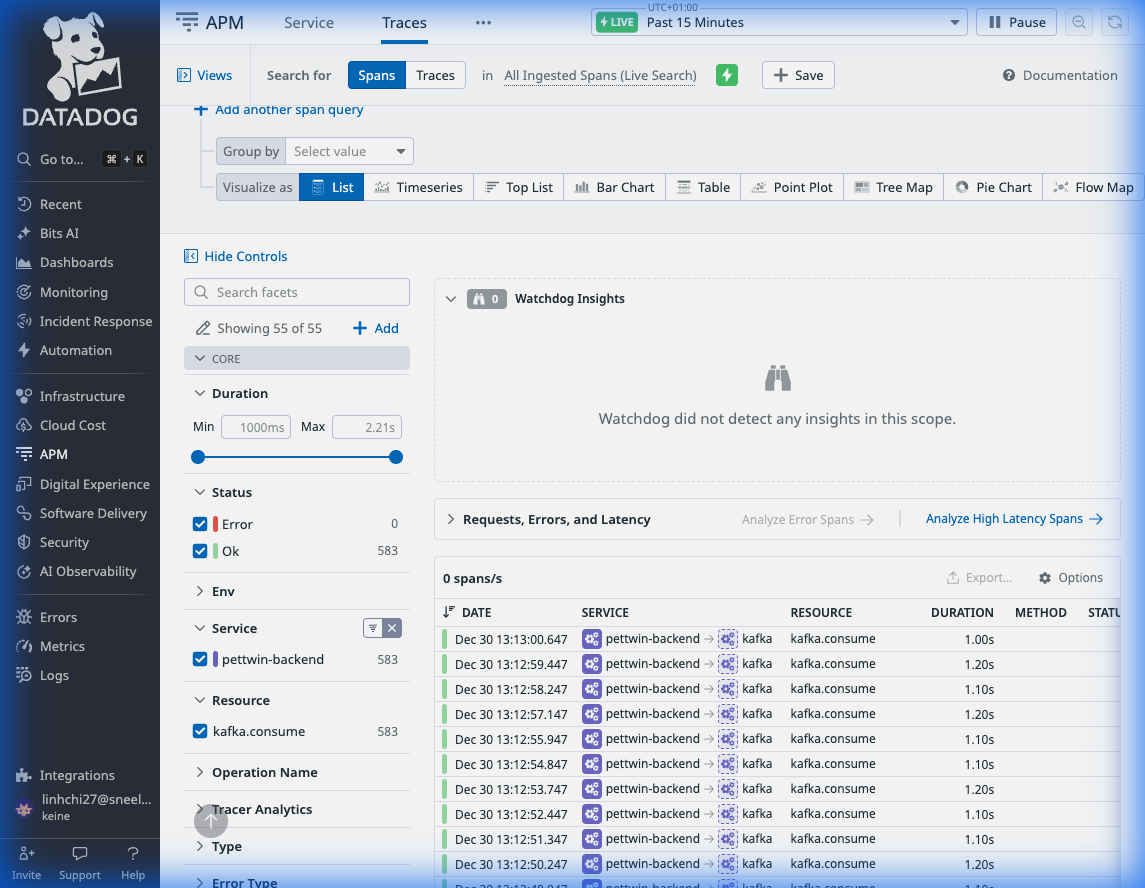Screen dimensions: 1145x888
Task: Open the Go to search
Action: pos(80,159)
